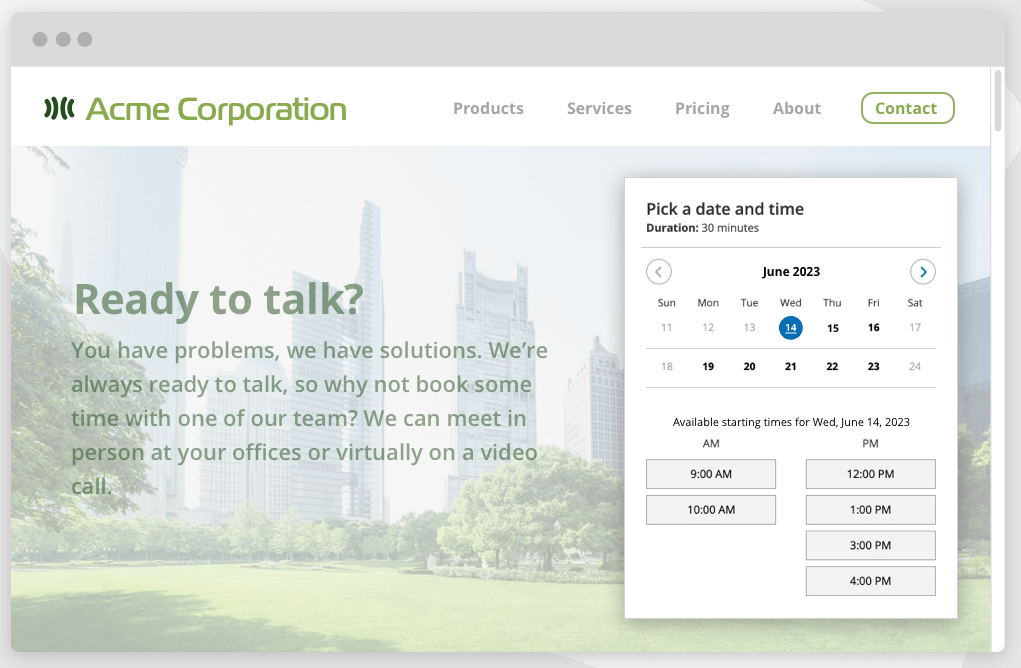This screenshot has width=1021, height=668.
Task: Click the page's vertical scrollbar thumb
Action: pyautogui.click(x=998, y=101)
